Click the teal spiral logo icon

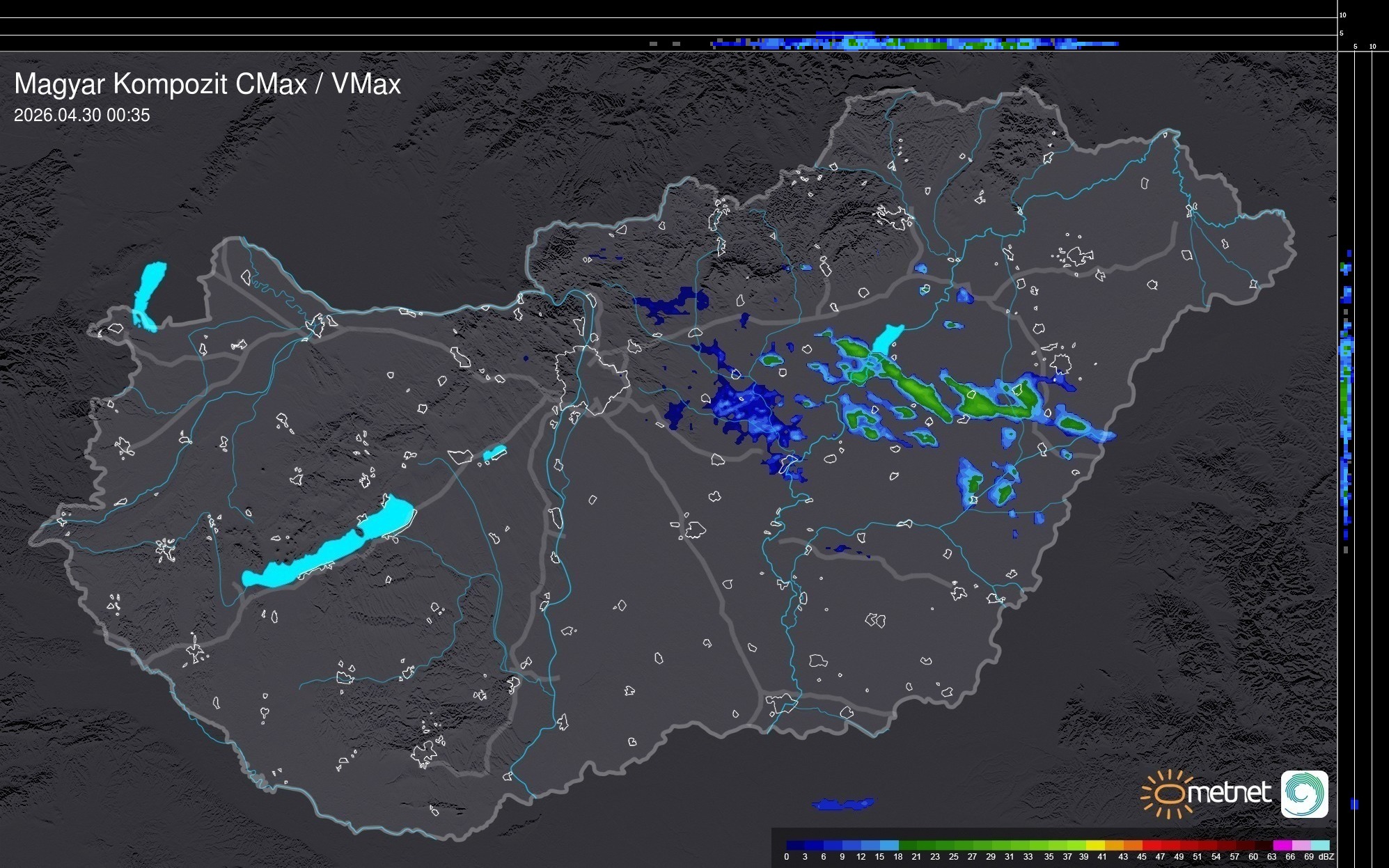(x=1304, y=794)
